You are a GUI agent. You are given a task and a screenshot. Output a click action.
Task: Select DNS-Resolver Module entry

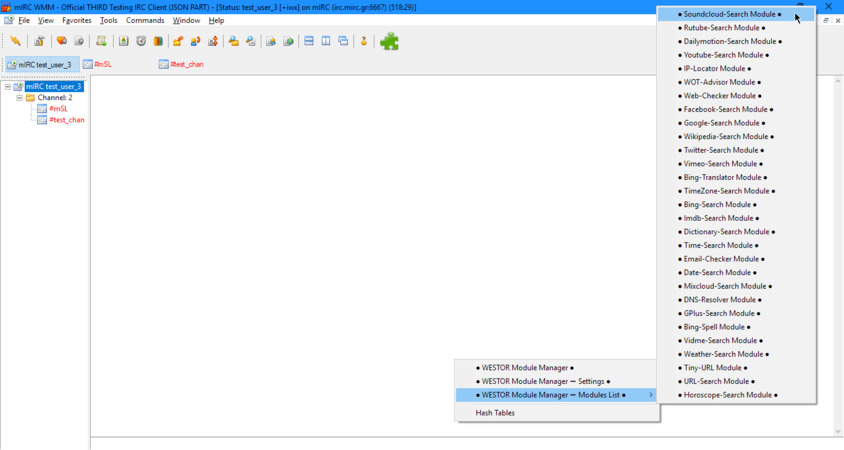[736, 300]
